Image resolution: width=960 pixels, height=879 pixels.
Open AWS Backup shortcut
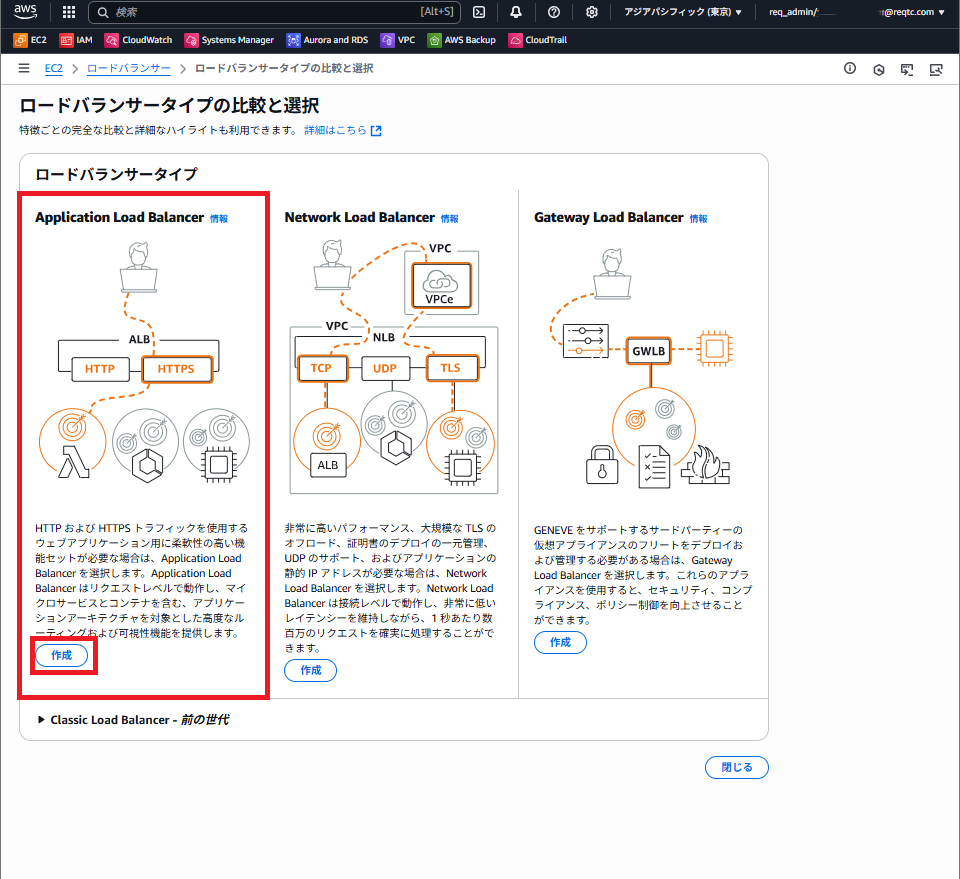[462, 40]
